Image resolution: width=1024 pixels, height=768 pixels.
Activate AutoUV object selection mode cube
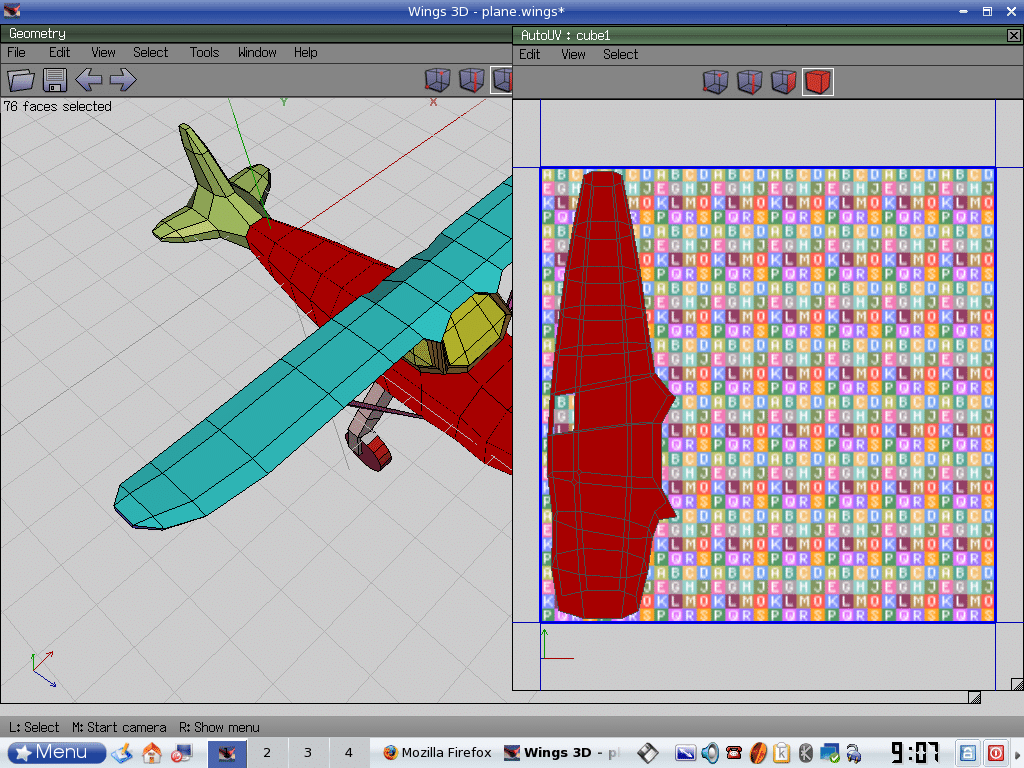click(x=818, y=82)
